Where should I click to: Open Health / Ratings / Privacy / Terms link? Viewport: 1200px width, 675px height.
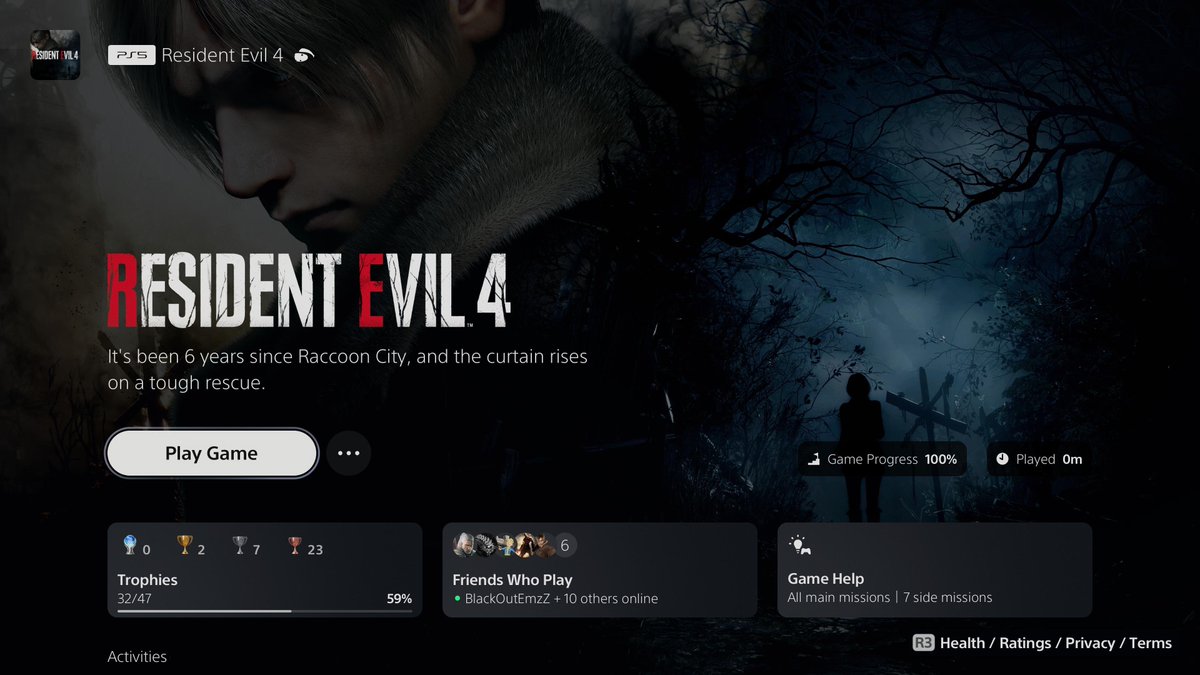pyautogui.click(x=1056, y=643)
